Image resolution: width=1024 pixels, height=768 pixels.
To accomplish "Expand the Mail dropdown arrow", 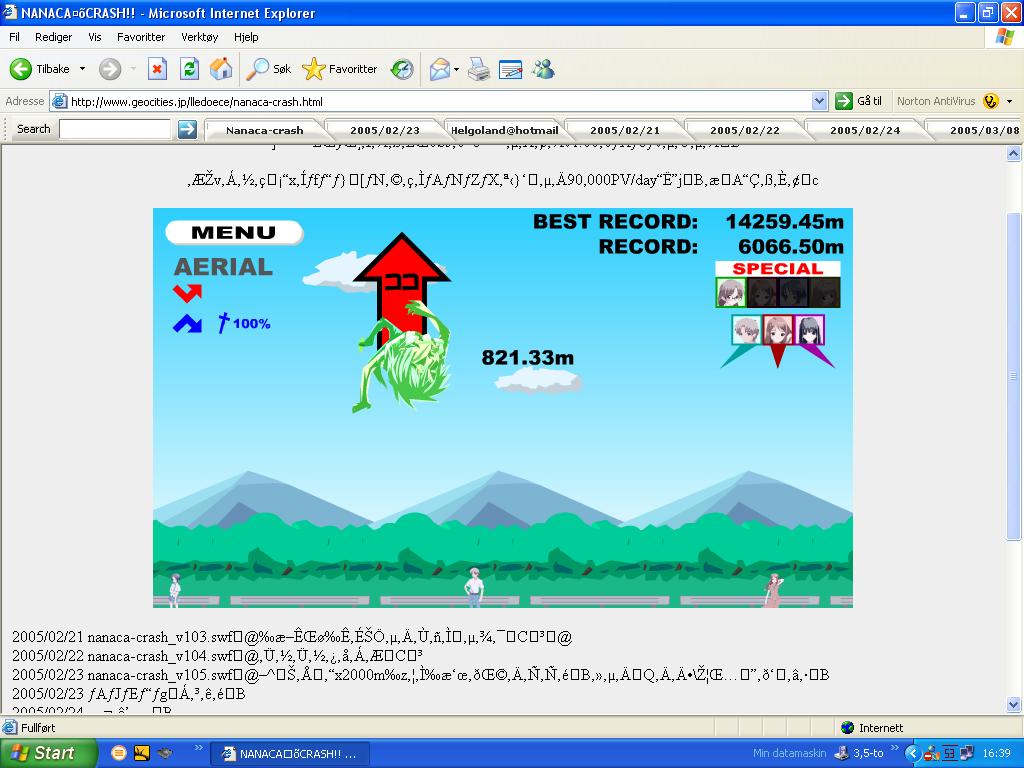I will click(456, 69).
